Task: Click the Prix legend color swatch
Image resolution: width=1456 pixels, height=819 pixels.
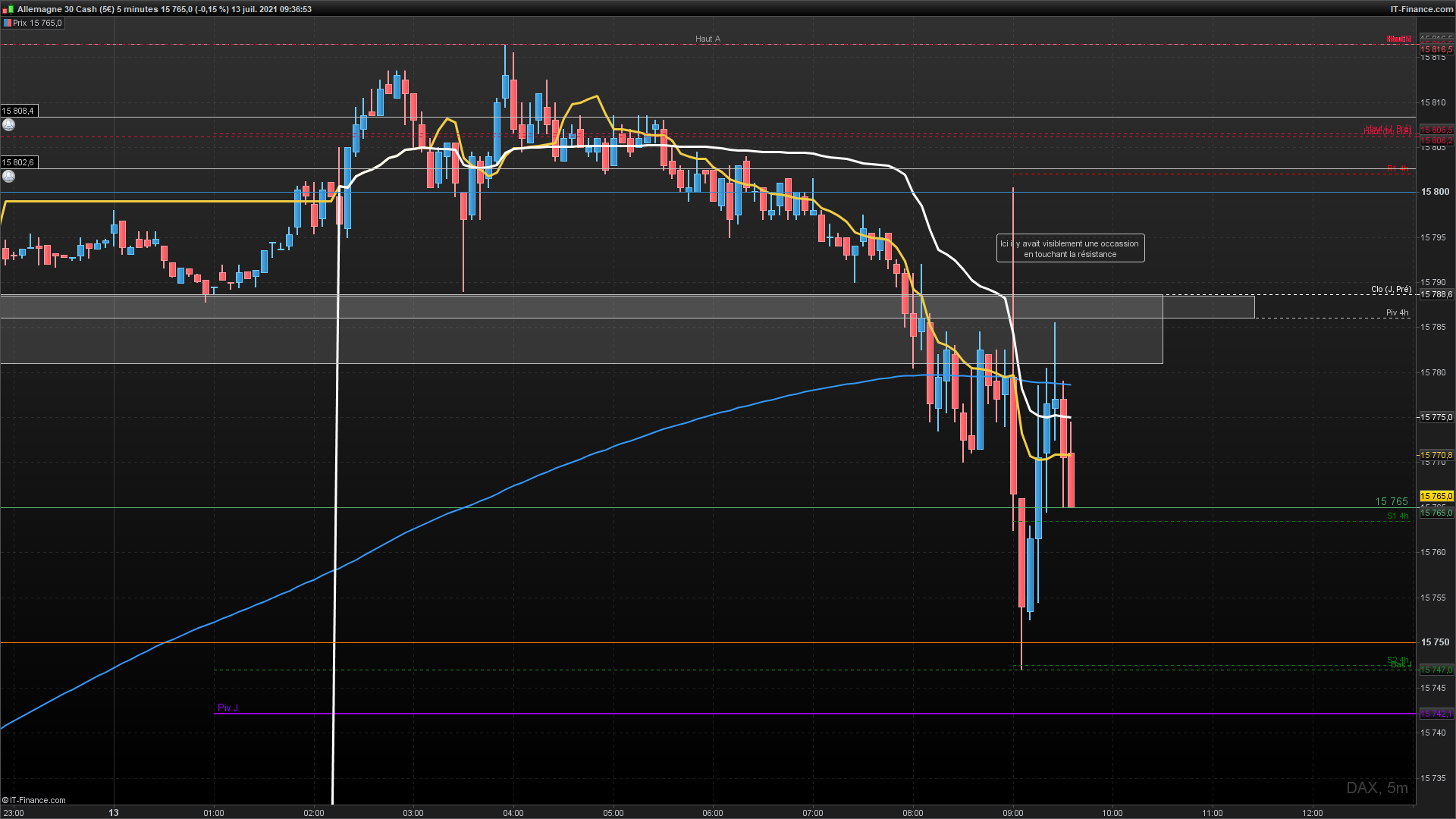Action: pos(7,23)
